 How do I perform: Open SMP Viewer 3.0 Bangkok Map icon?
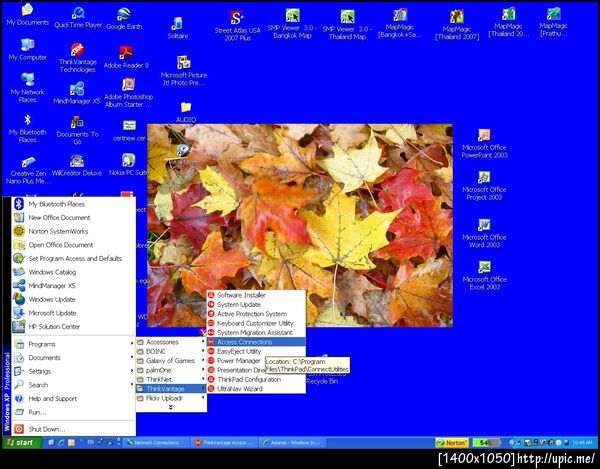[x=292, y=24]
